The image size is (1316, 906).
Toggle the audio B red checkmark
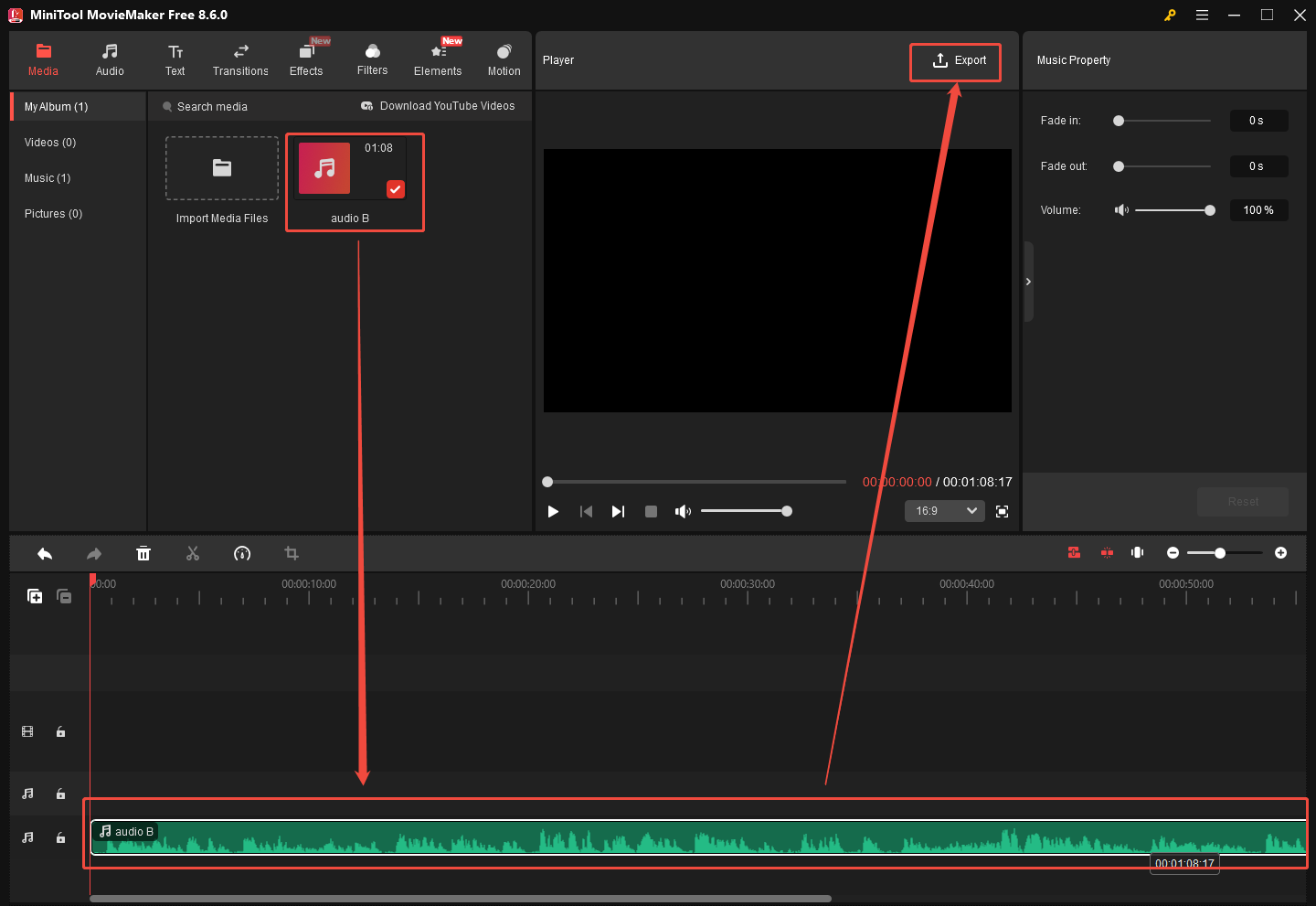click(x=396, y=189)
